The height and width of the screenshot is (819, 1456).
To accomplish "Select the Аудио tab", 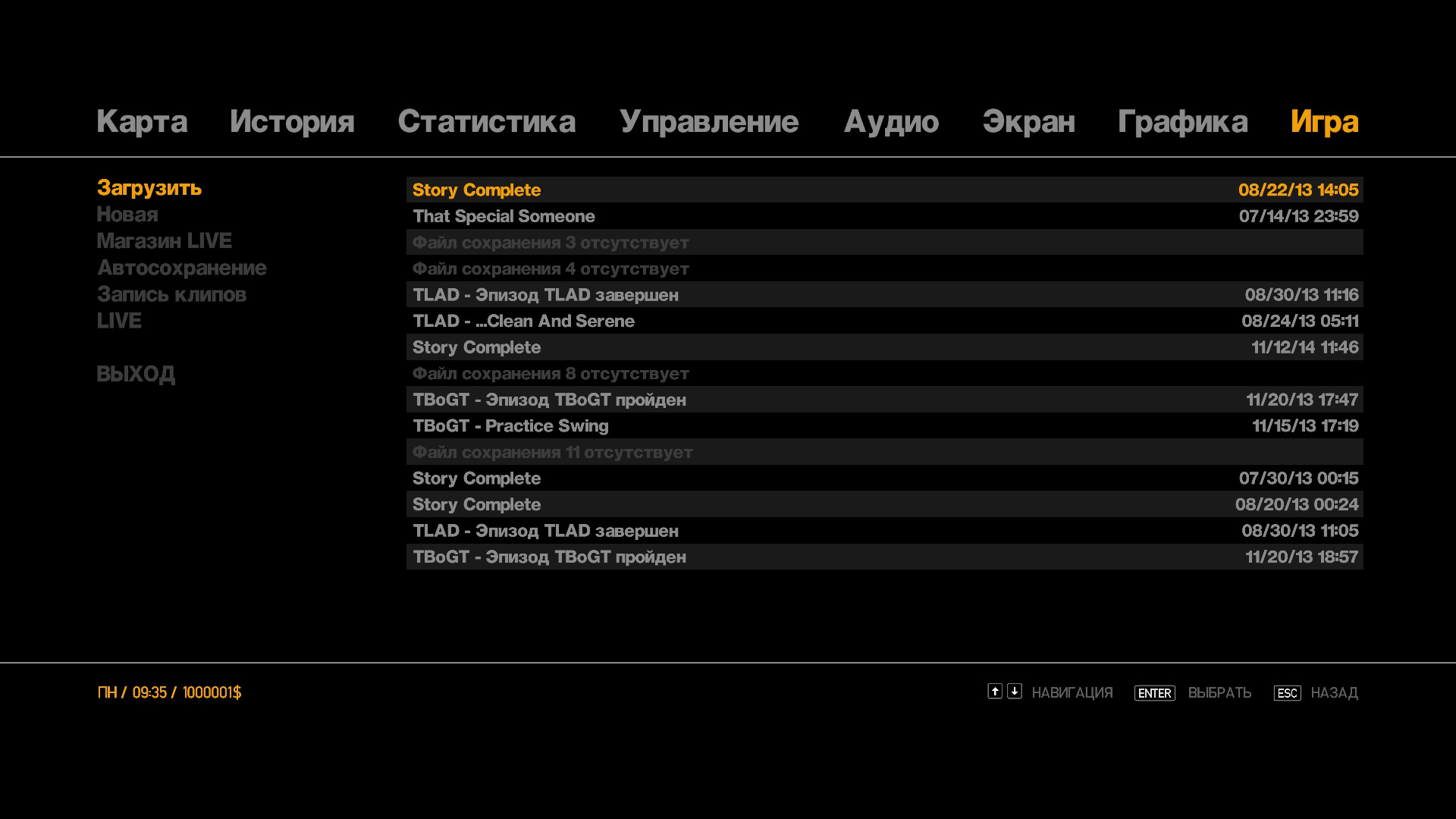I will [x=891, y=121].
